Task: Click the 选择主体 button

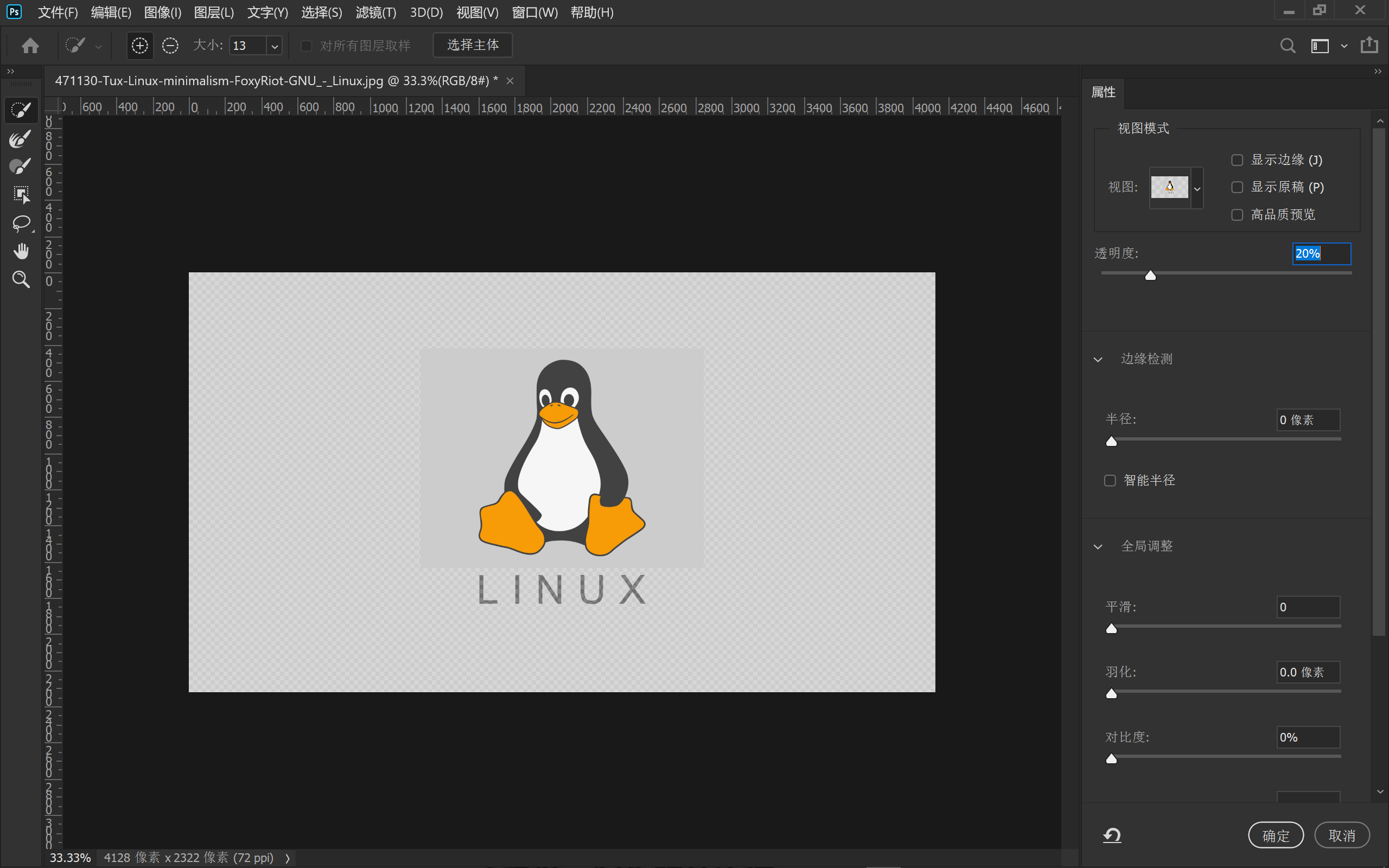Action: (x=473, y=45)
